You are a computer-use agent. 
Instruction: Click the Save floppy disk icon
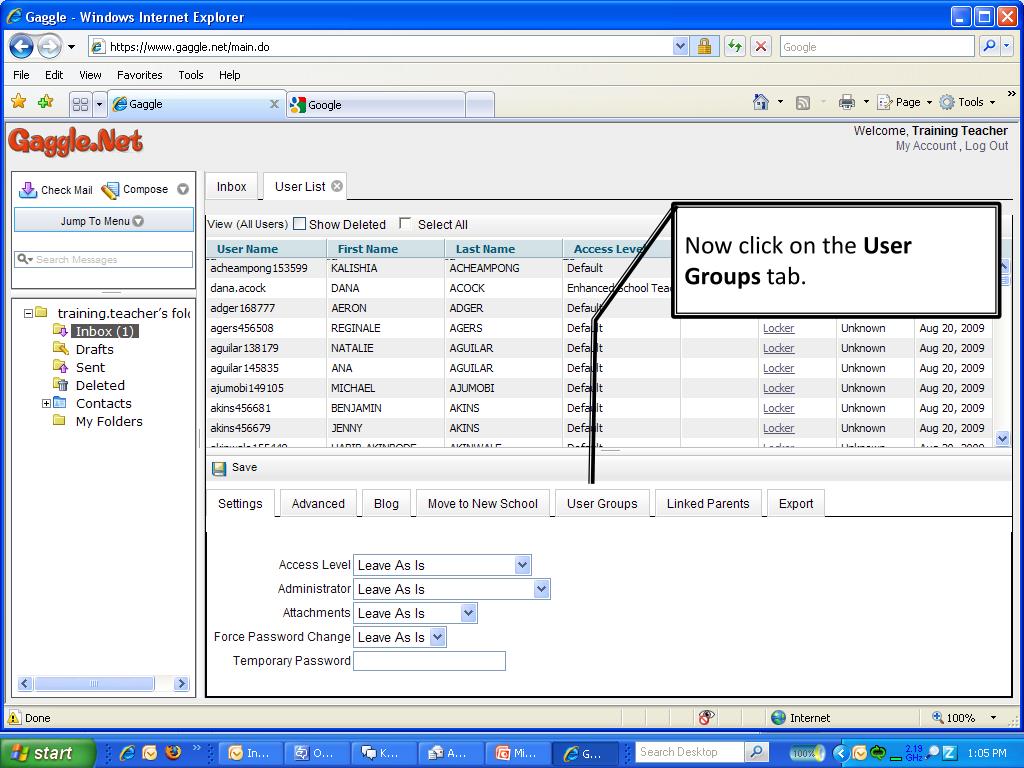point(219,468)
